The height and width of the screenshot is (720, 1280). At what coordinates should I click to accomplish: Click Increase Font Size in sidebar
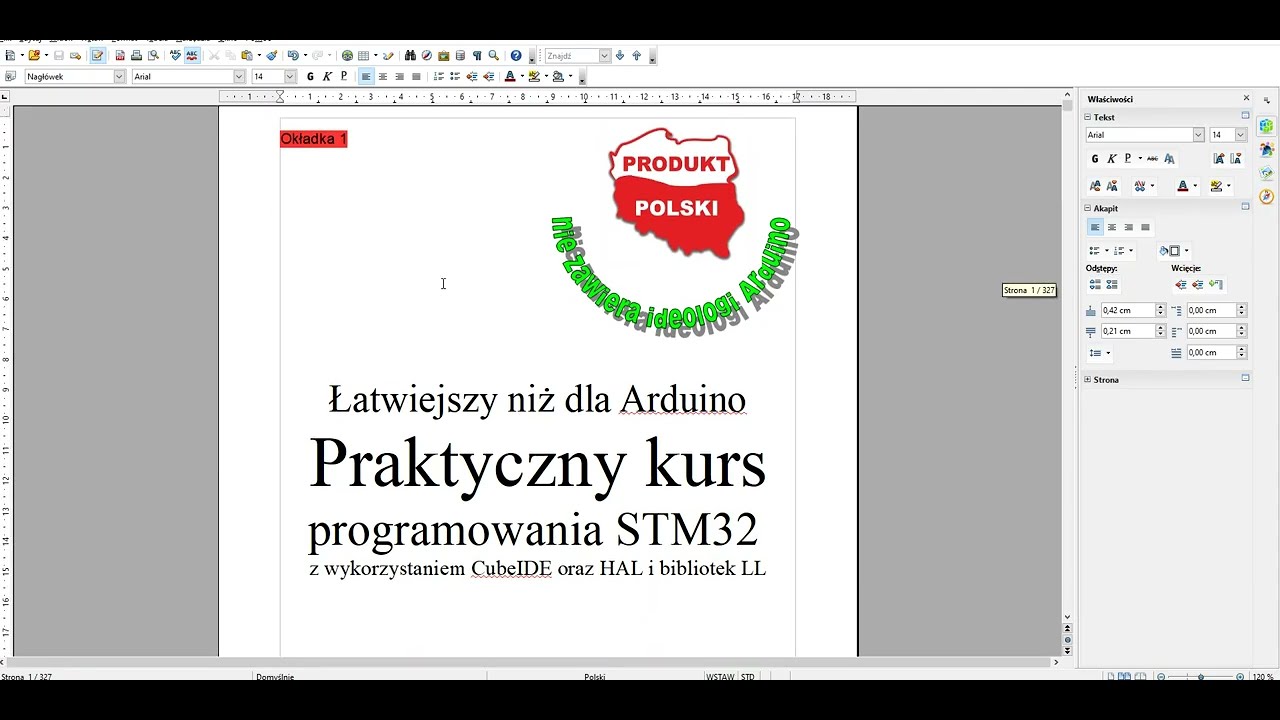[1219, 159]
